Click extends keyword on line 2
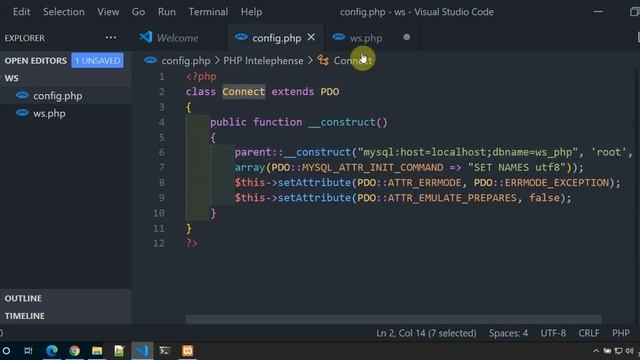 click(x=293, y=91)
